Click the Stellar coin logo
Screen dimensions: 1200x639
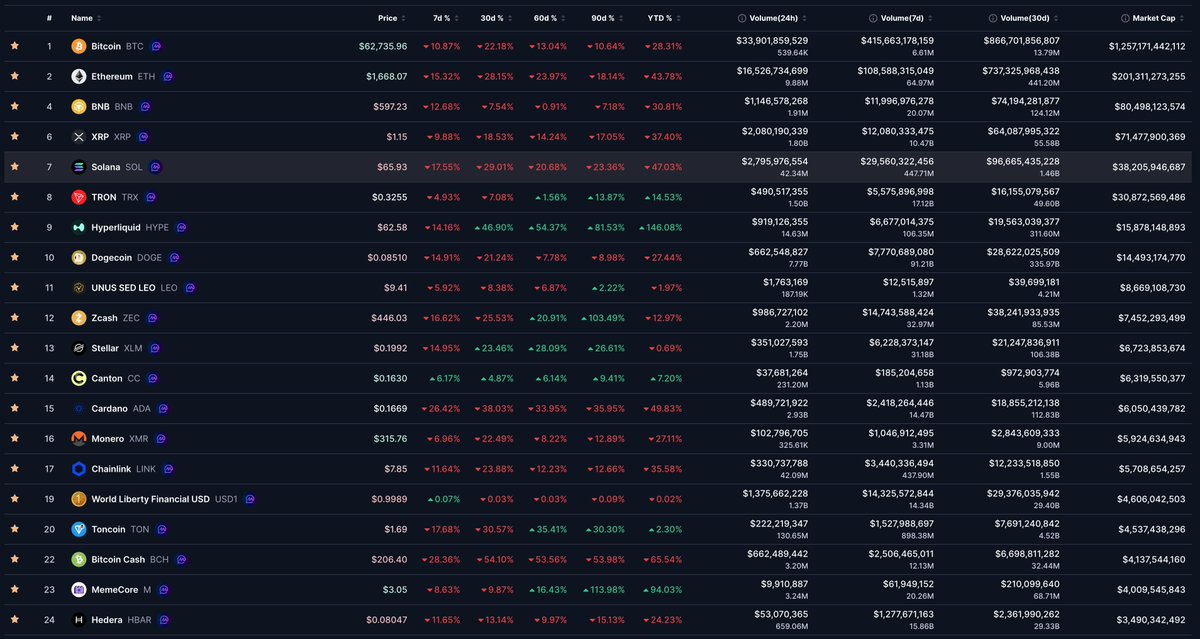[x=79, y=348]
